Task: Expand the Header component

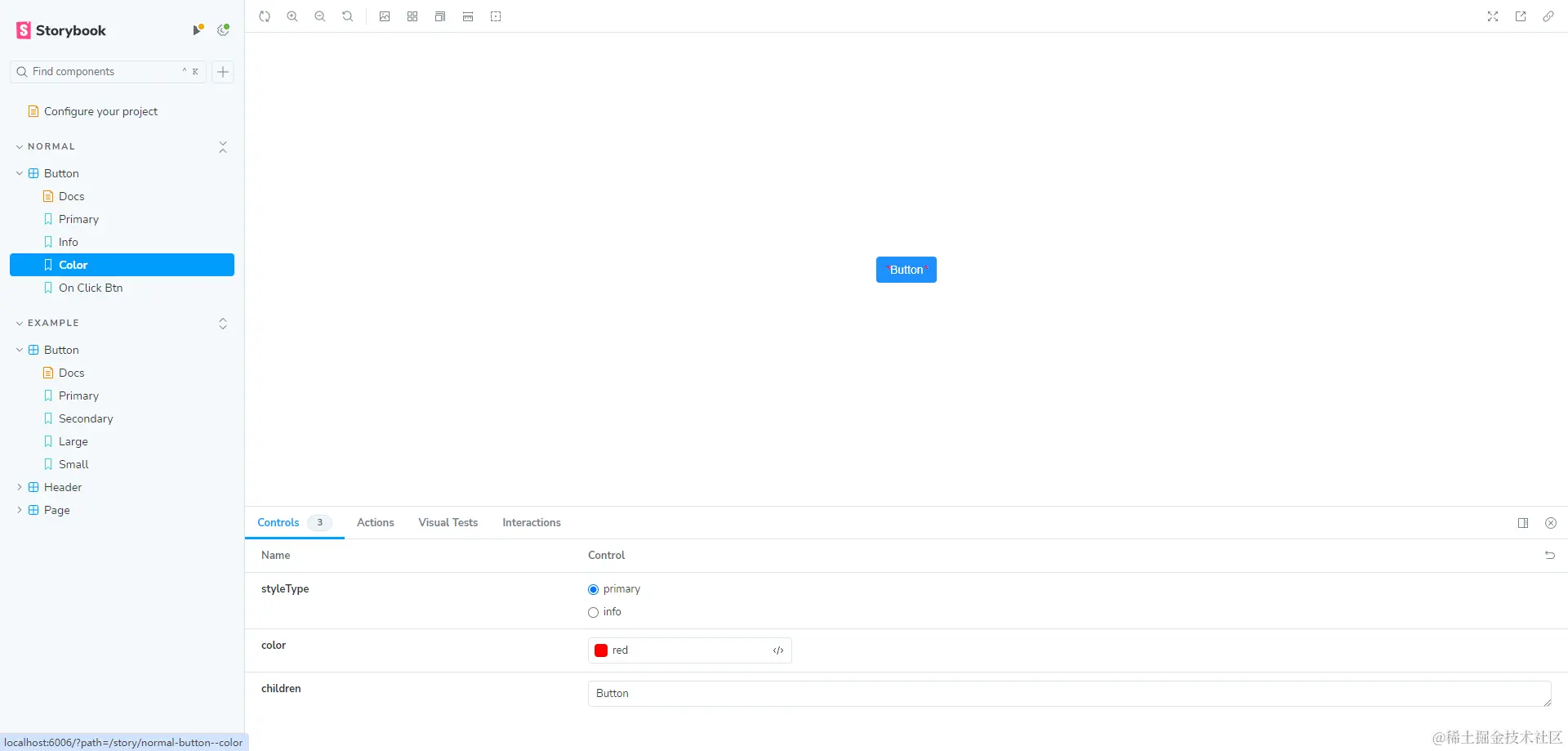Action: [x=20, y=487]
